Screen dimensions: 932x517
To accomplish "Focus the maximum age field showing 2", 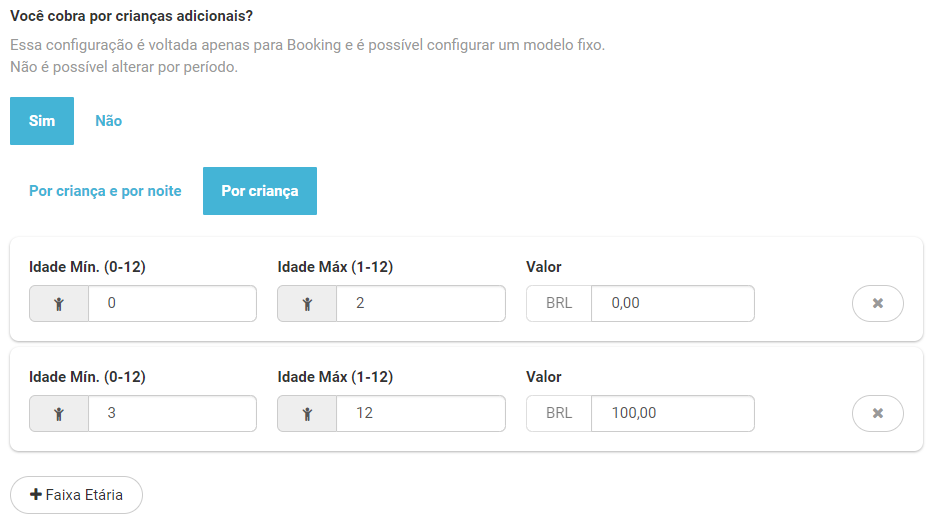I will (420, 304).
